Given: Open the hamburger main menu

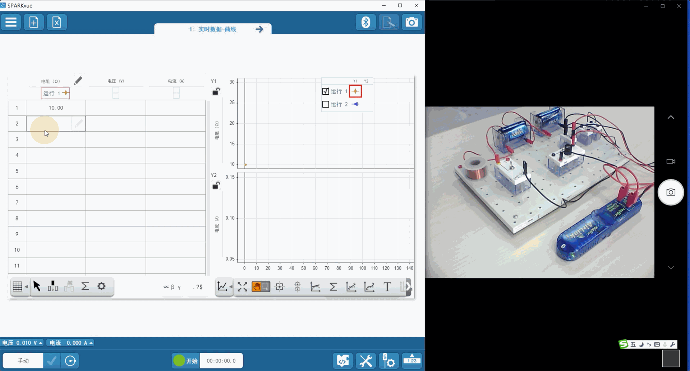Looking at the screenshot, I should 11,22.
